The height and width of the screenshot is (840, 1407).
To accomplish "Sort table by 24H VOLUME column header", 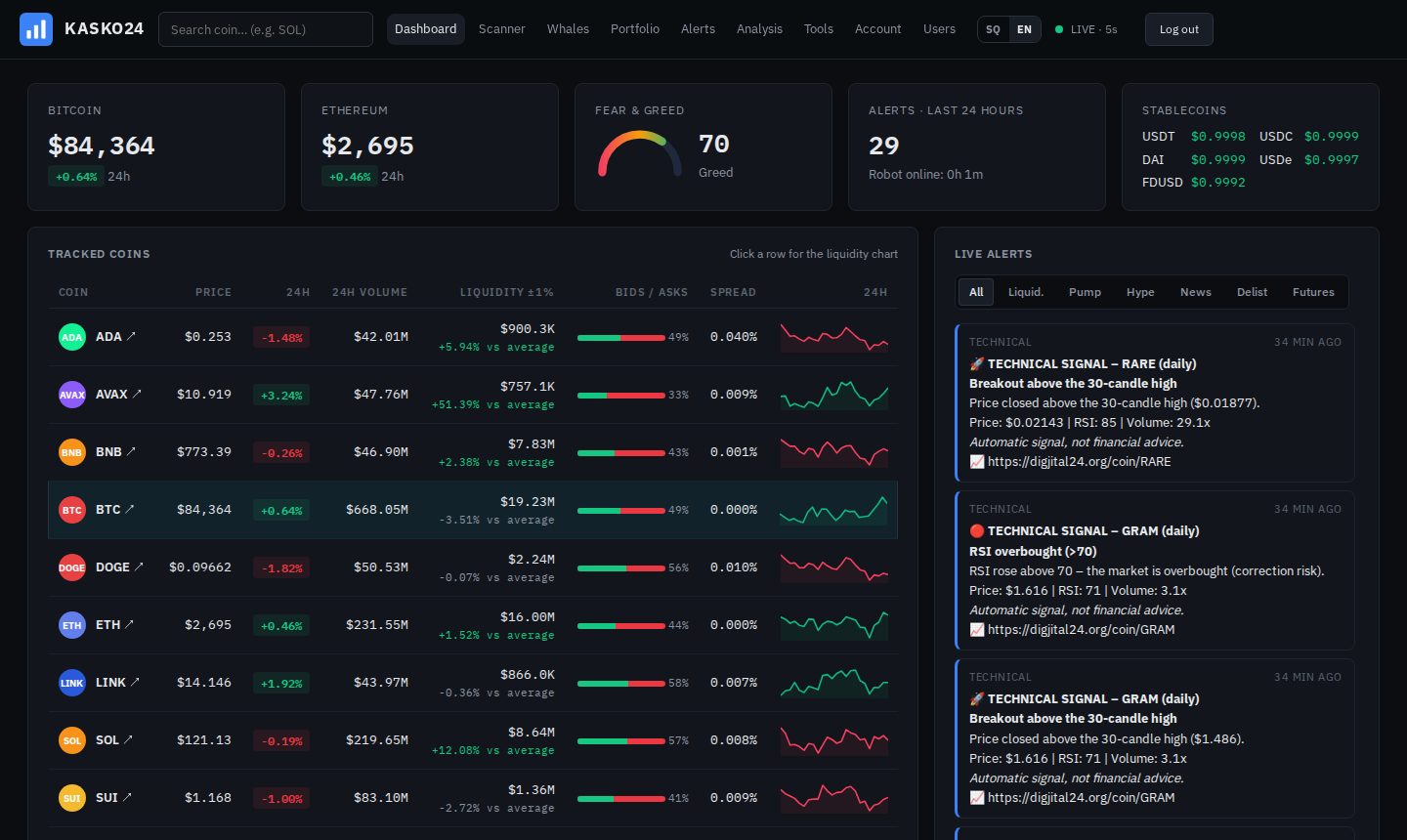I will tap(369, 292).
